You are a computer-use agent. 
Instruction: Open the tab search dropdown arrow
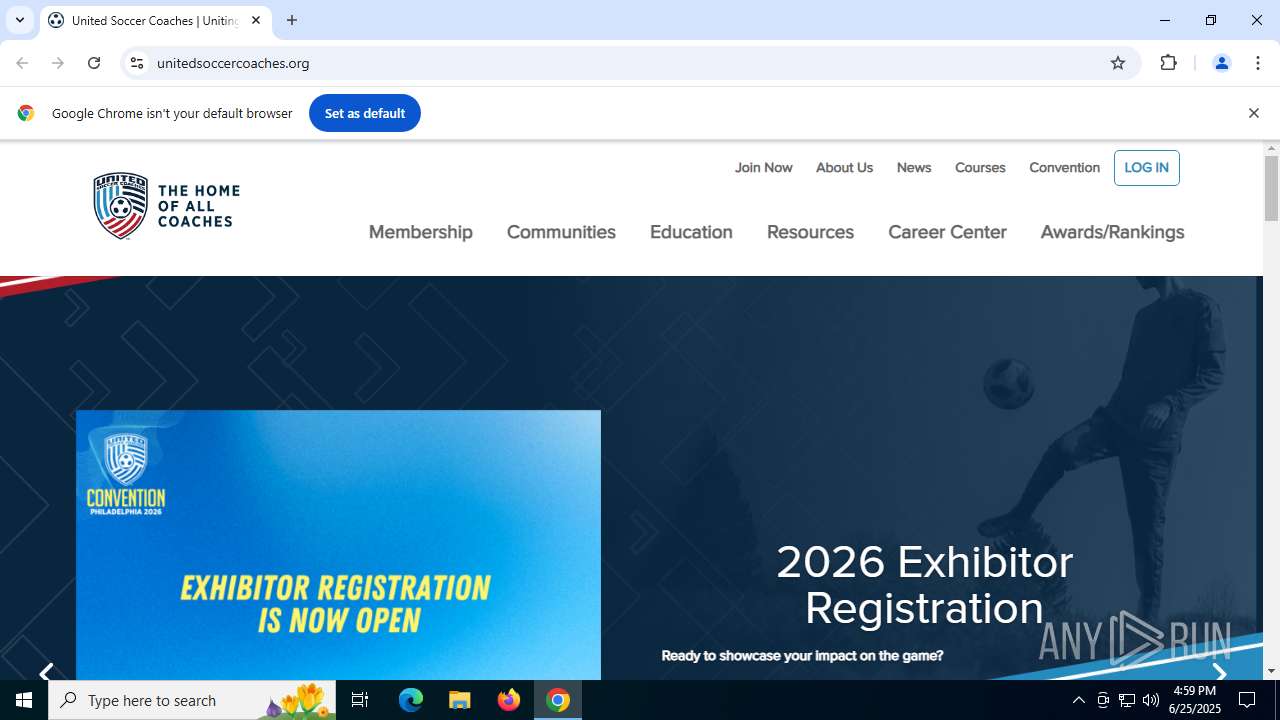19,20
